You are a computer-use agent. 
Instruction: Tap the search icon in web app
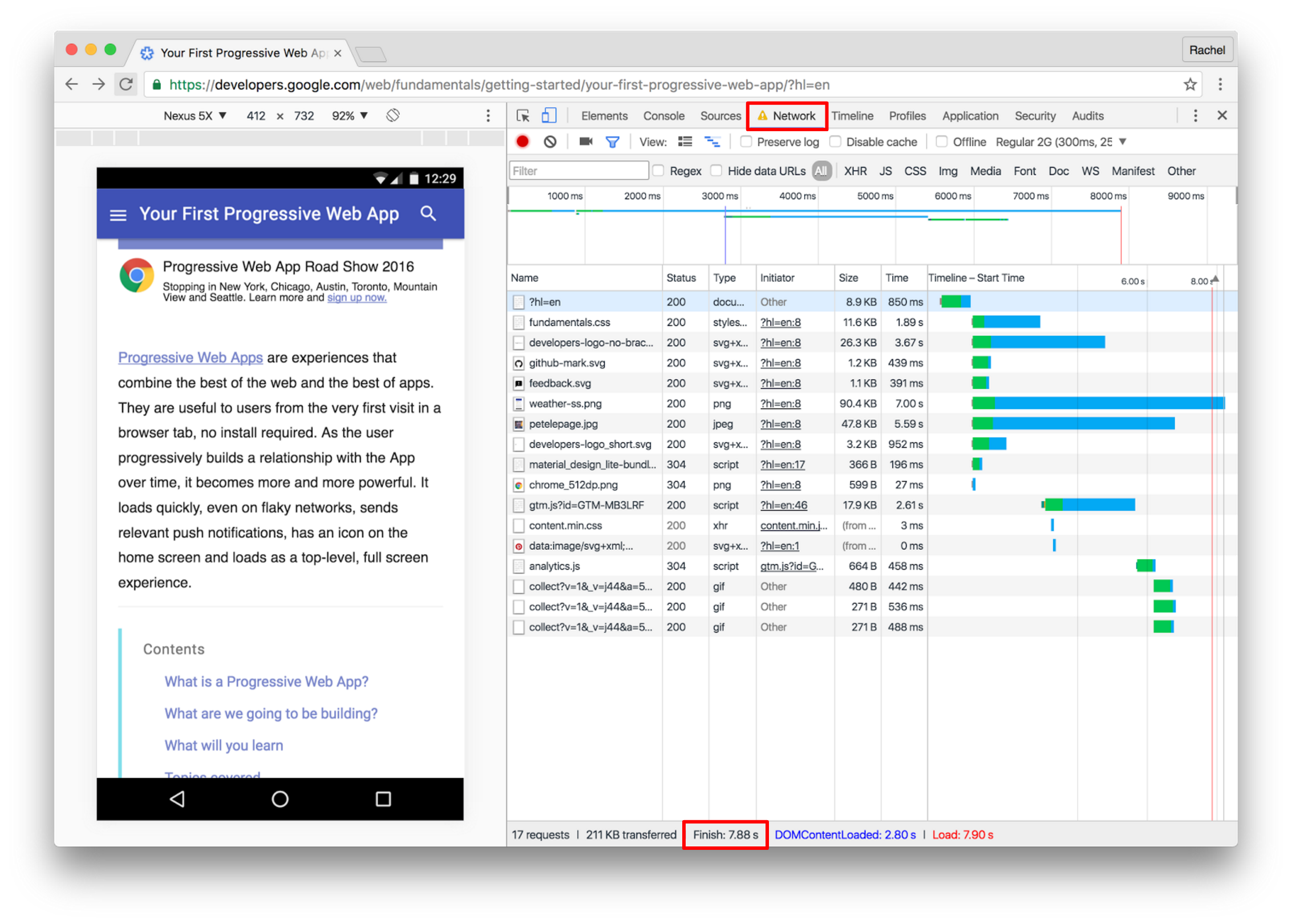point(428,214)
